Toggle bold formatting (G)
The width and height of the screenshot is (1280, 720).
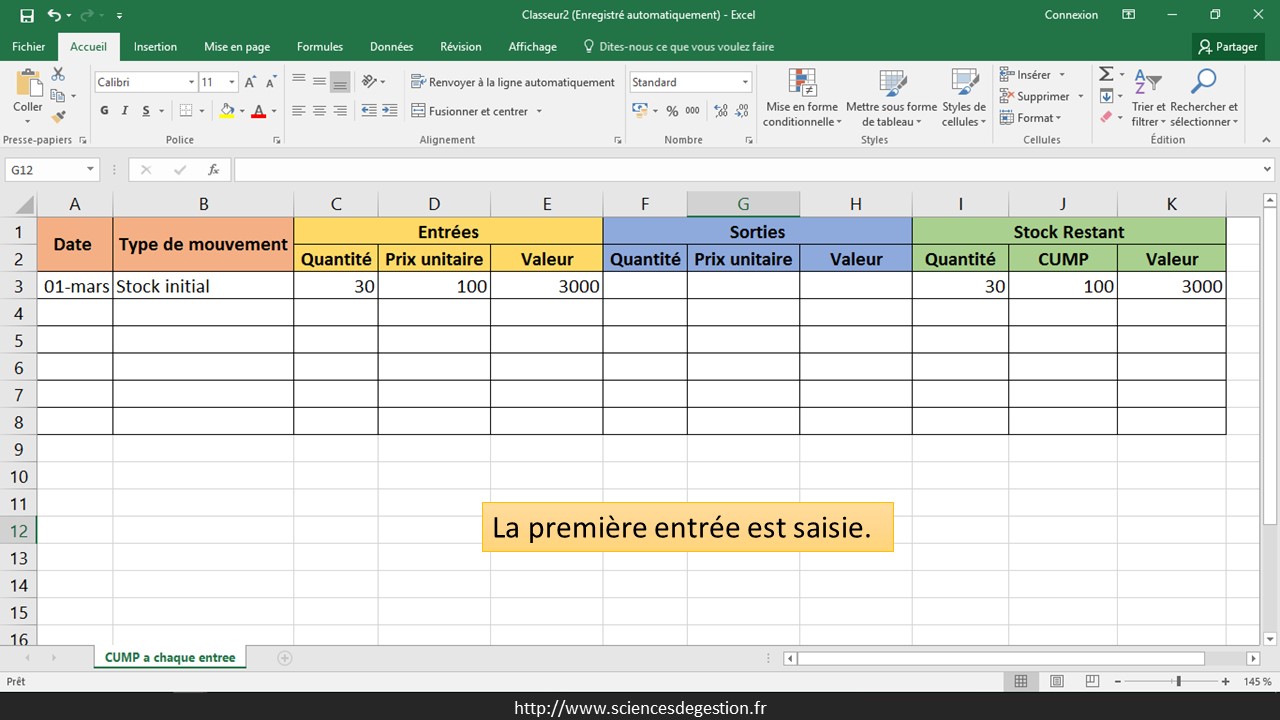click(x=105, y=111)
